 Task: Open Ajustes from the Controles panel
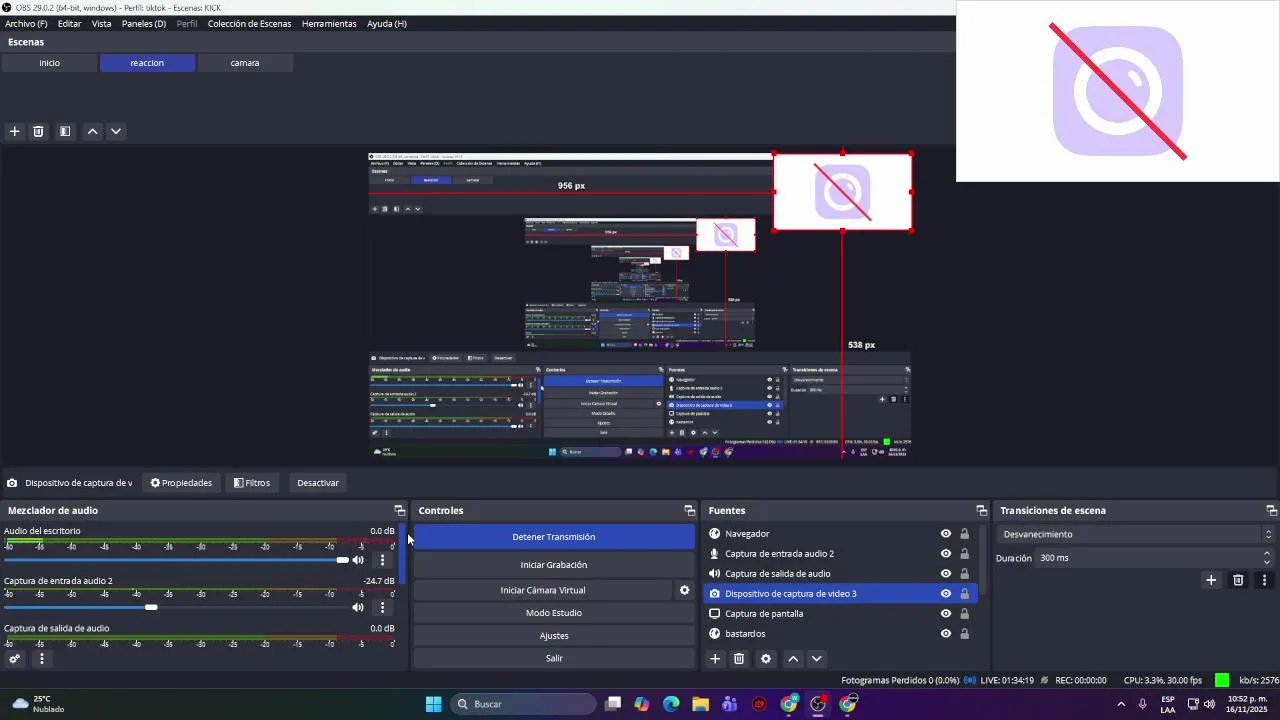coord(554,636)
